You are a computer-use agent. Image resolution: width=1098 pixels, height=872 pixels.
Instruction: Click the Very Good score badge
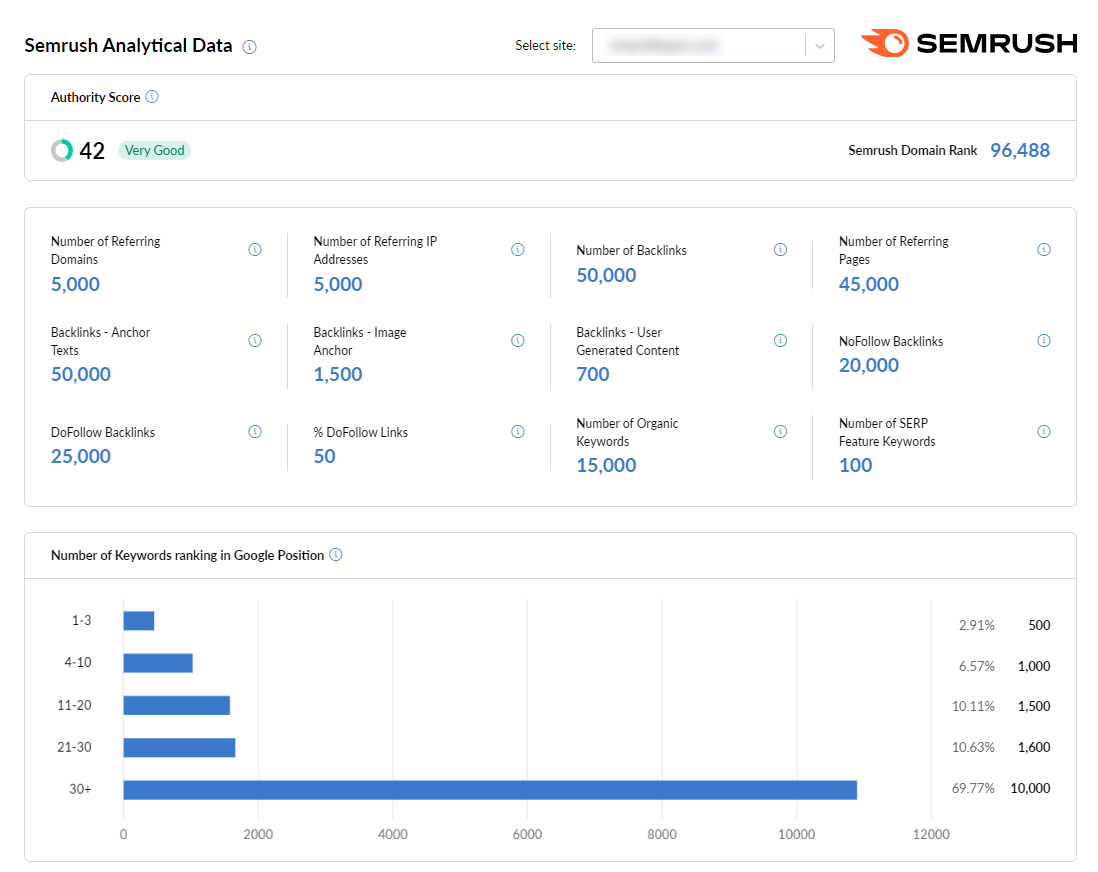(x=154, y=151)
